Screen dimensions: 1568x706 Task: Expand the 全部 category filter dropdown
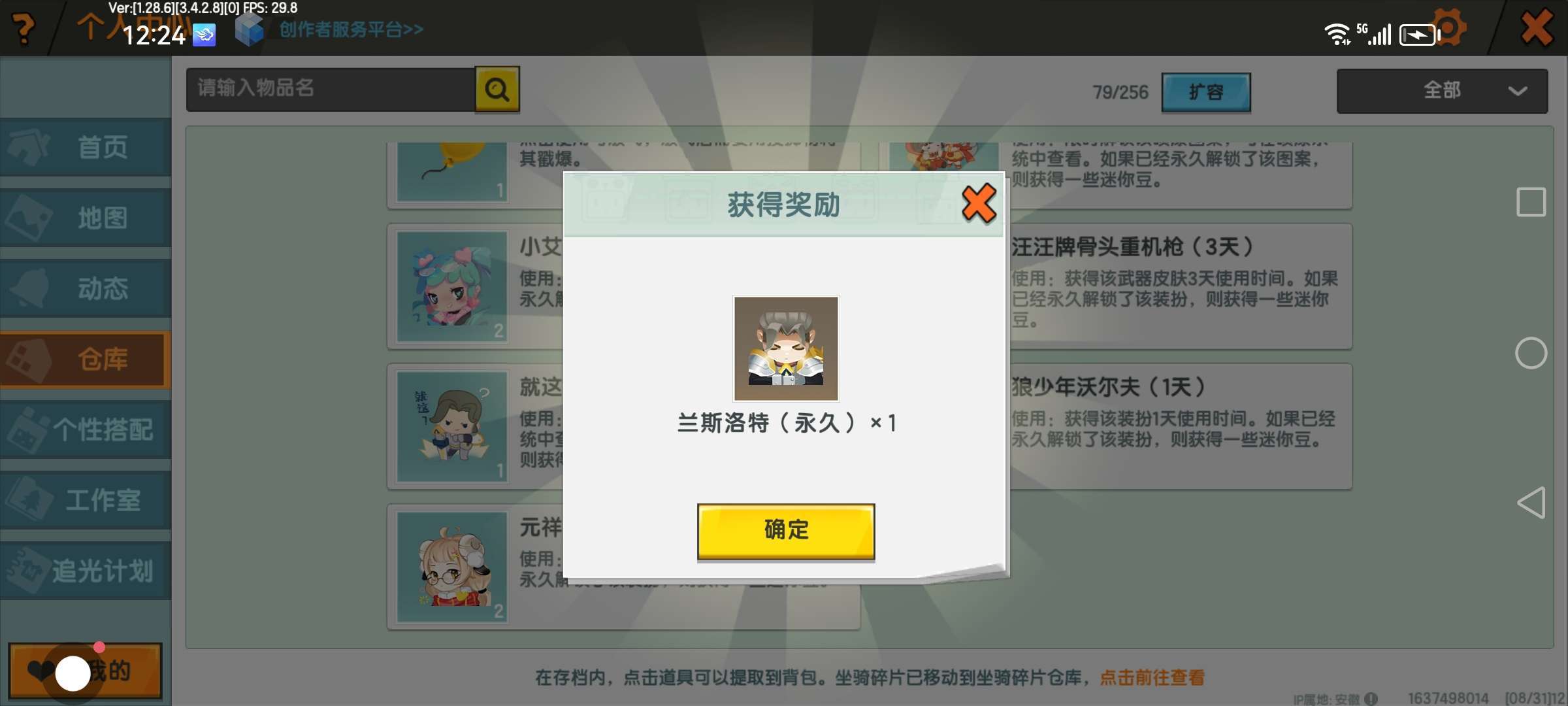pyautogui.click(x=1442, y=91)
